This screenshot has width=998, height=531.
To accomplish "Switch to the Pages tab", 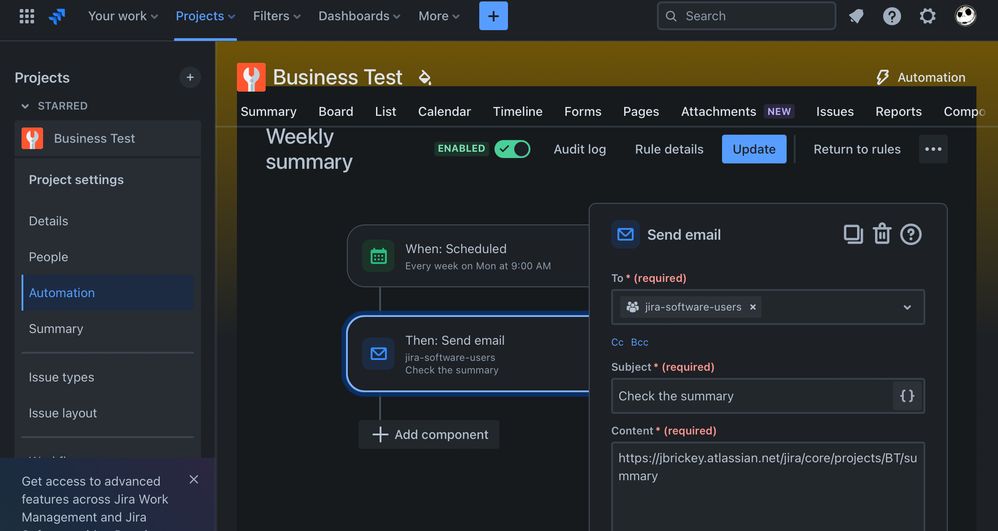I will coord(641,111).
